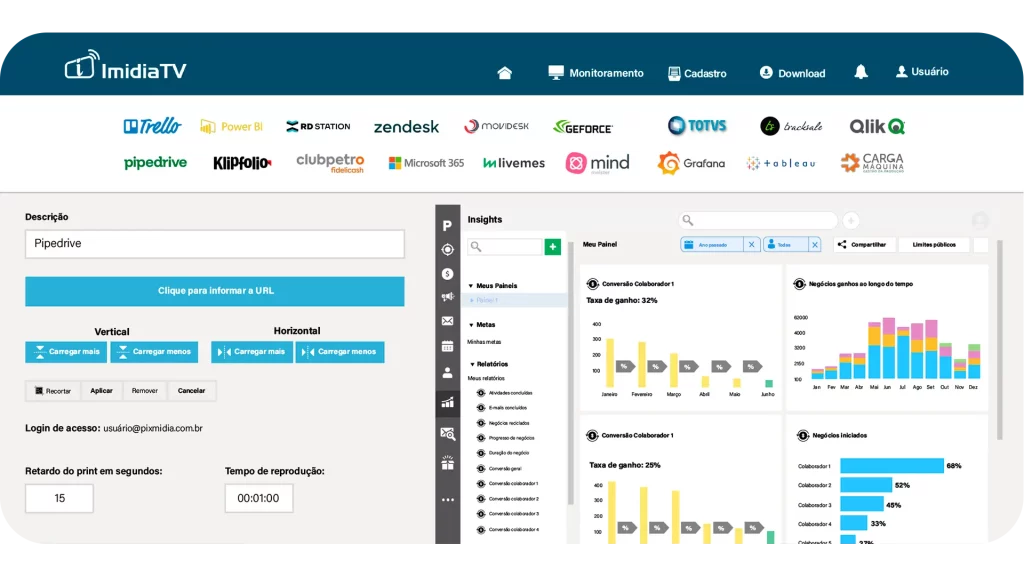Select the Trello integration logo
Screen dimensions: 1024x576
click(152, 126)
